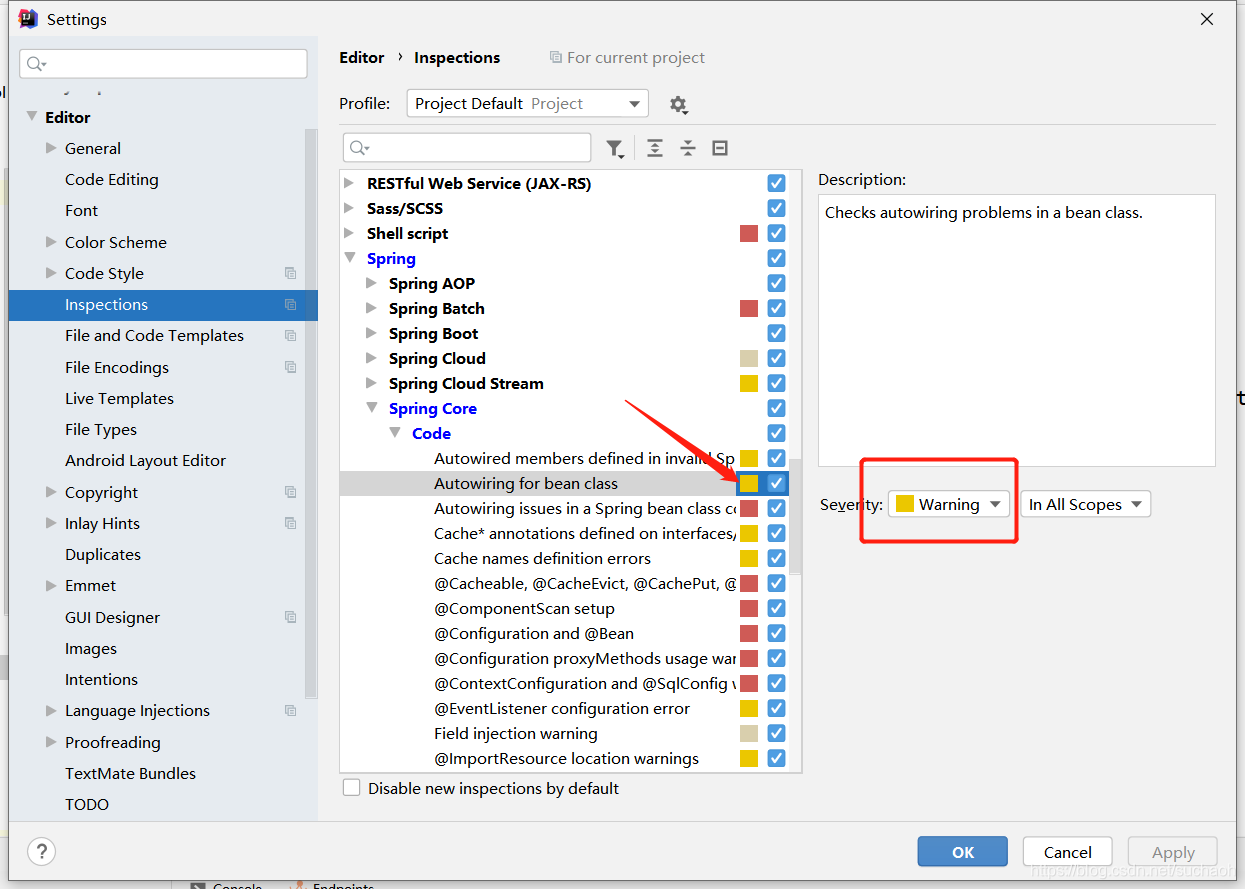The width and height of the screenshot is (1245, 889).
Task: Click the Cancel button
Action: pos(1068,852)
